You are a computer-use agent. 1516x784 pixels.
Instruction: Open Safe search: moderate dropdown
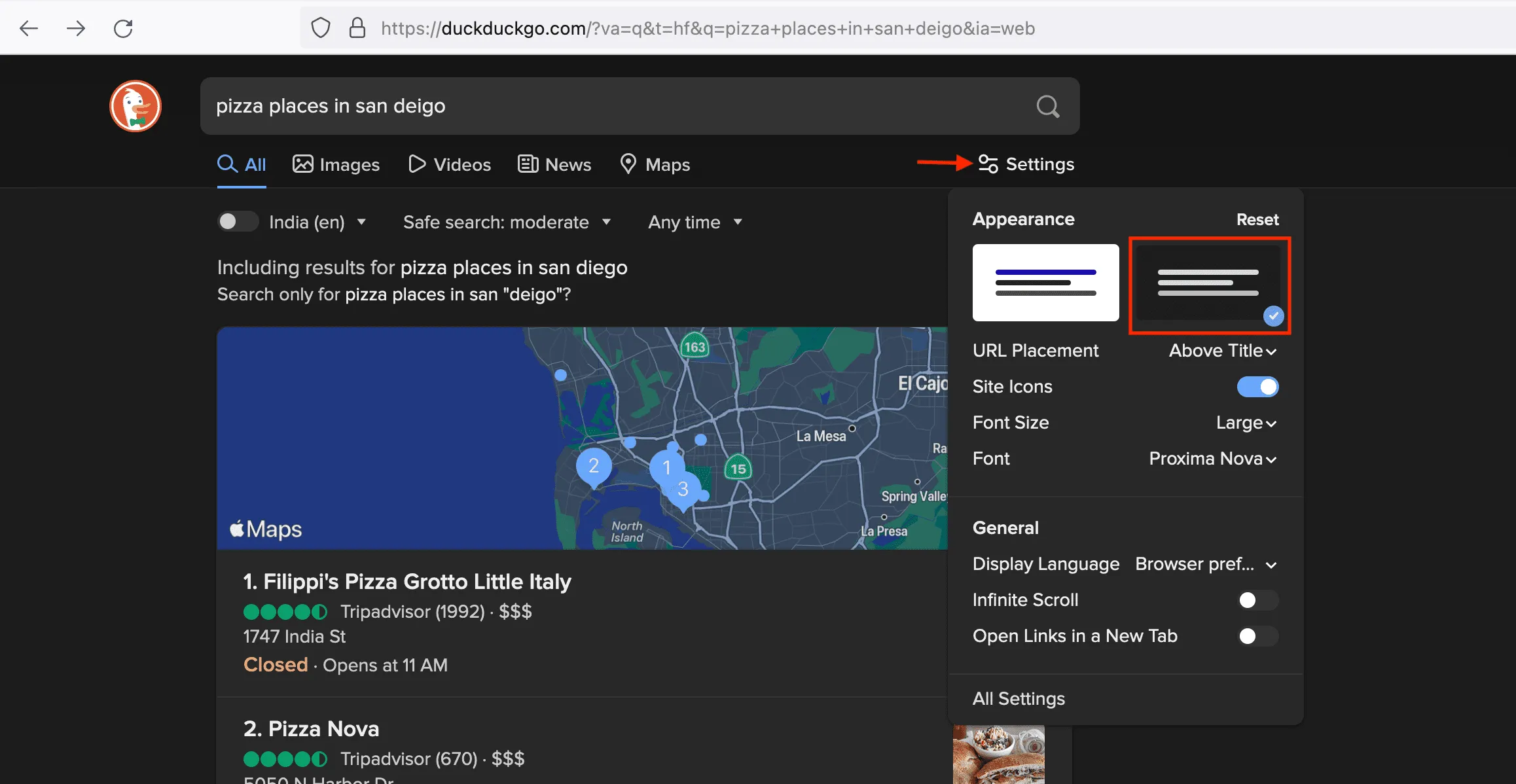pos(507,222)
